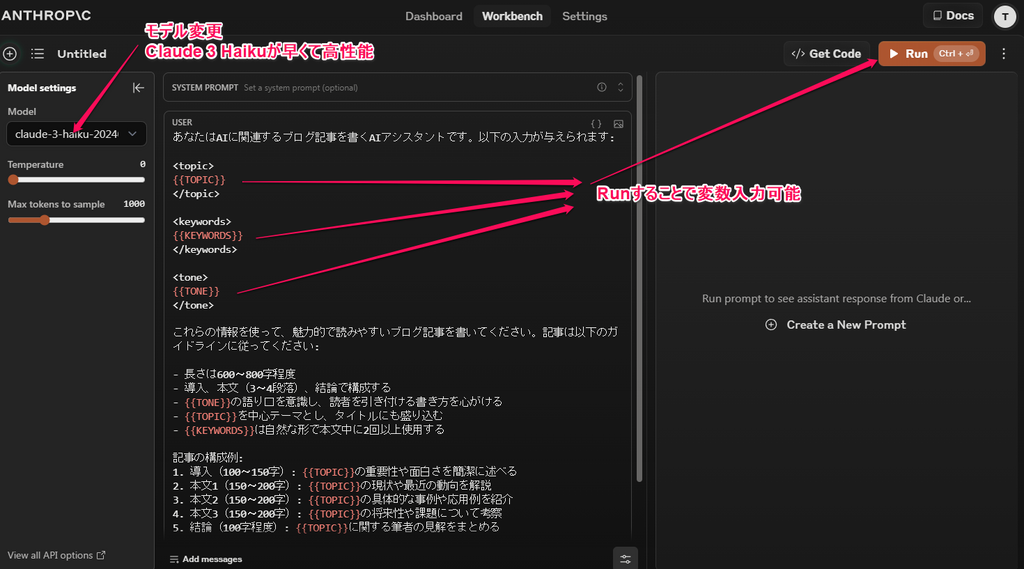The width and height of the screenshot is (1024, 569).
Task: Click the new prompt plus icon
Action: click(10, 54)
